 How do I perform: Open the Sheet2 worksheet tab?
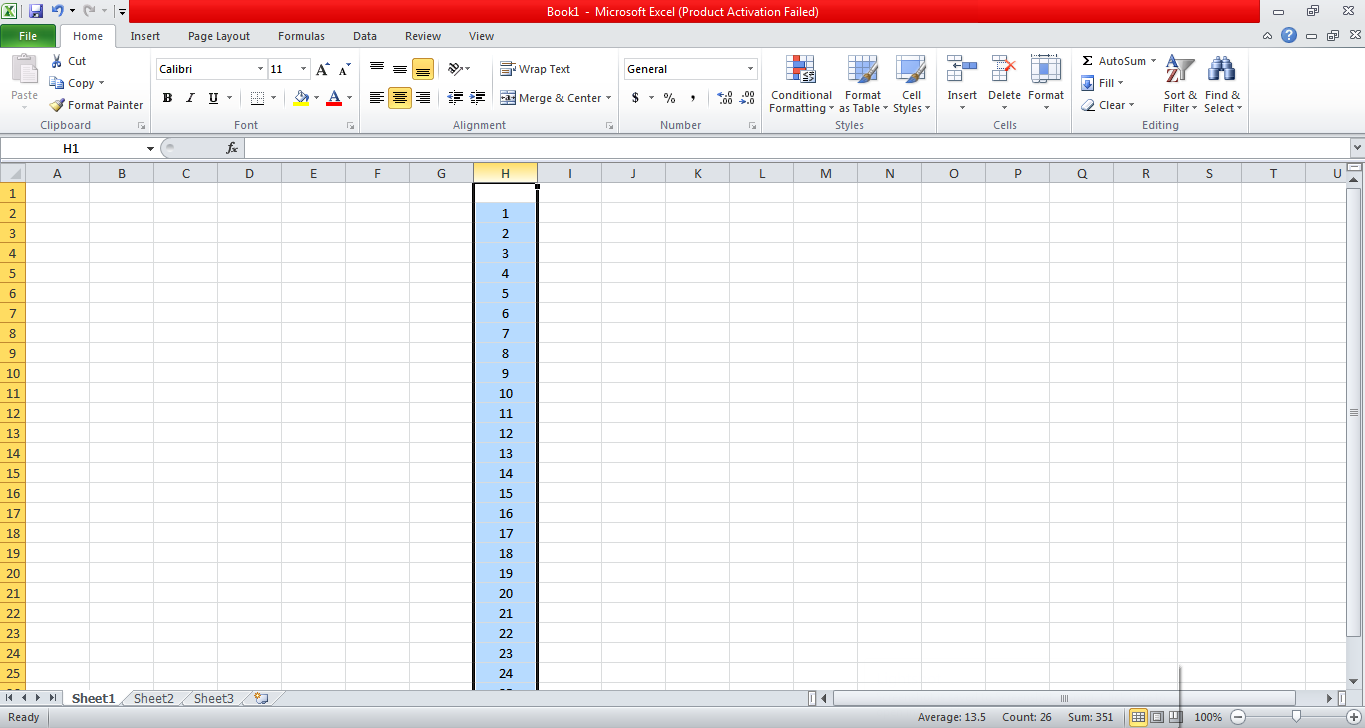tap(154, 699)
